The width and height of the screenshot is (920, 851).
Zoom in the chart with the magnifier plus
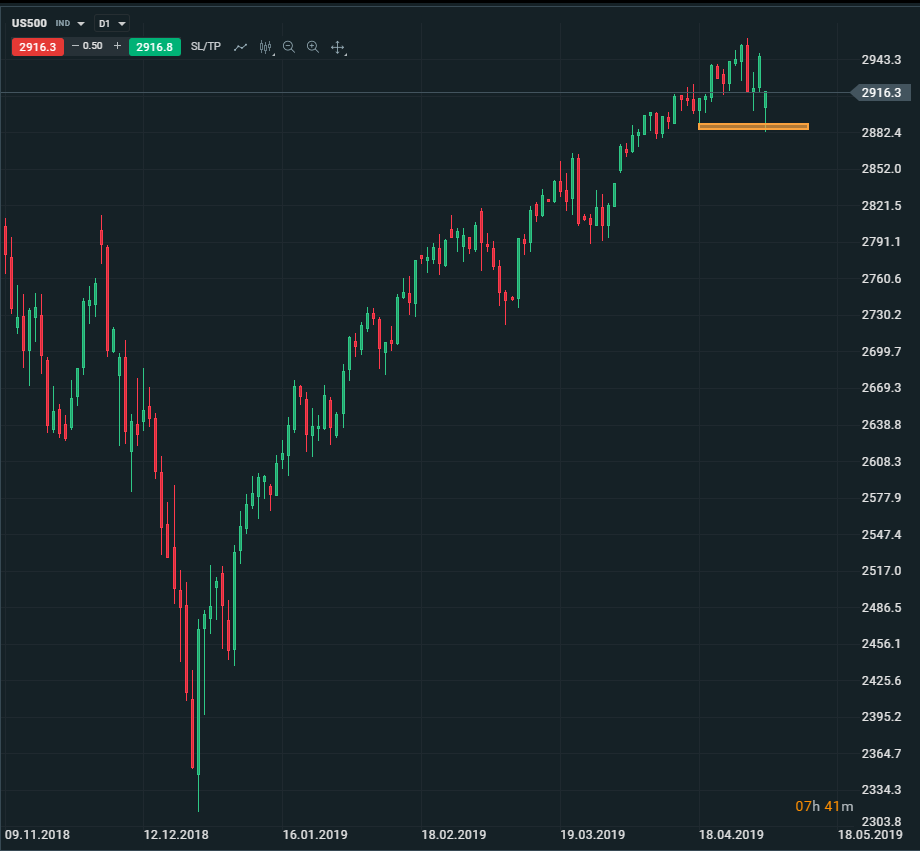[313, 46]
